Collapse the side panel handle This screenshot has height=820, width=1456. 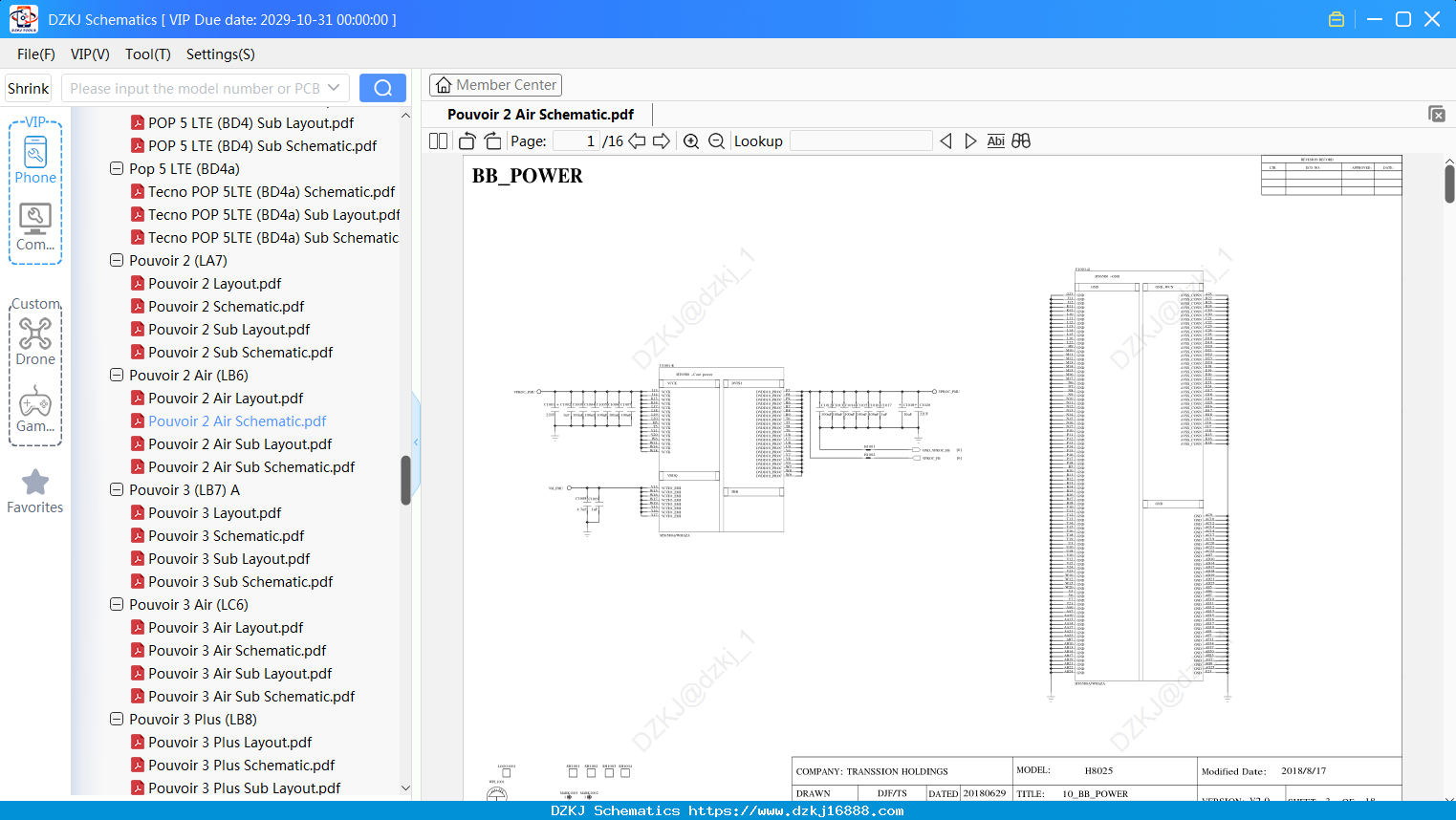pos(416,442)
